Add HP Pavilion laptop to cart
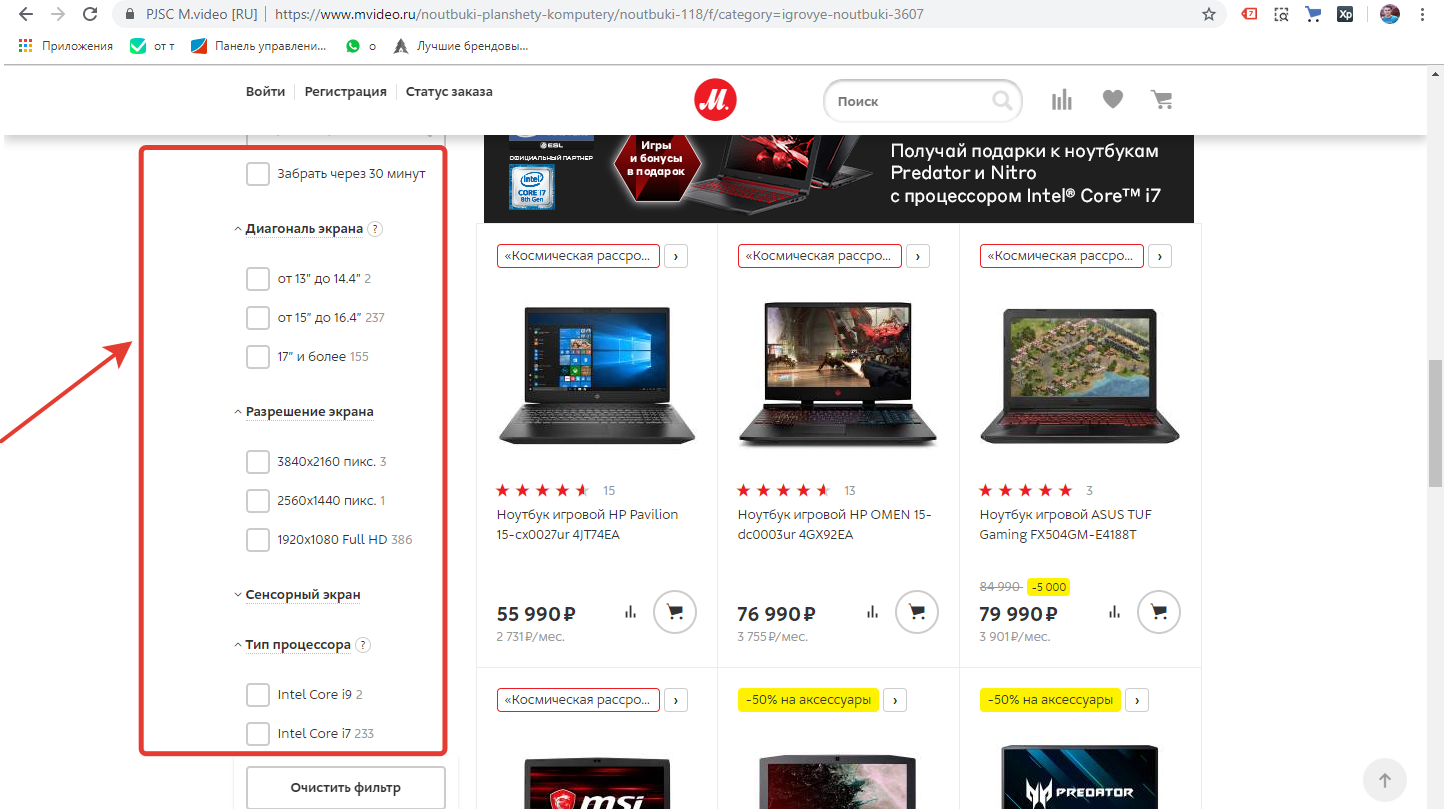Image resolution: width=1444 pixels, height=809 pixels. [675, 612]
